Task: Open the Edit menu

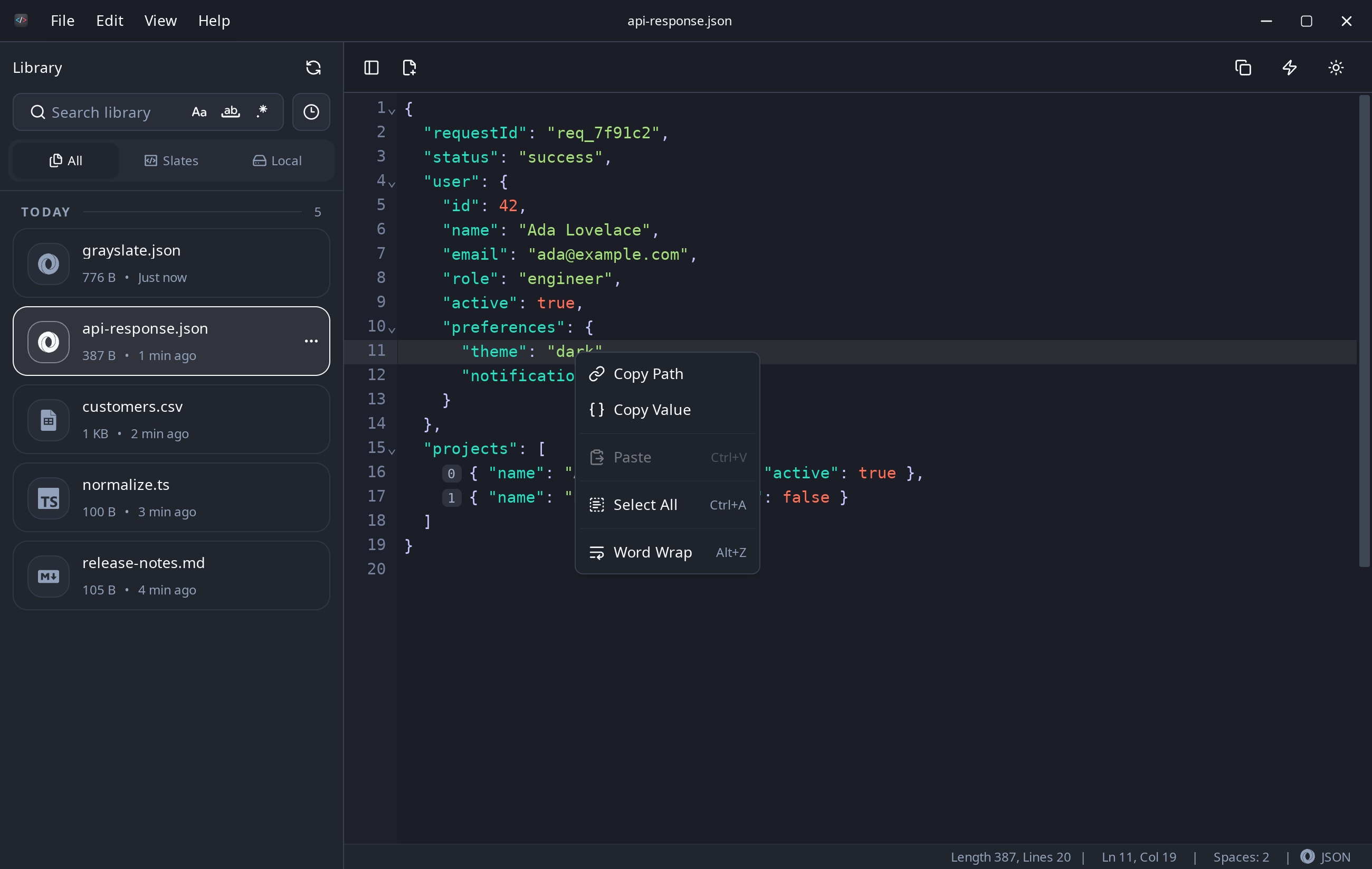Action: click(x=109, y=21)
